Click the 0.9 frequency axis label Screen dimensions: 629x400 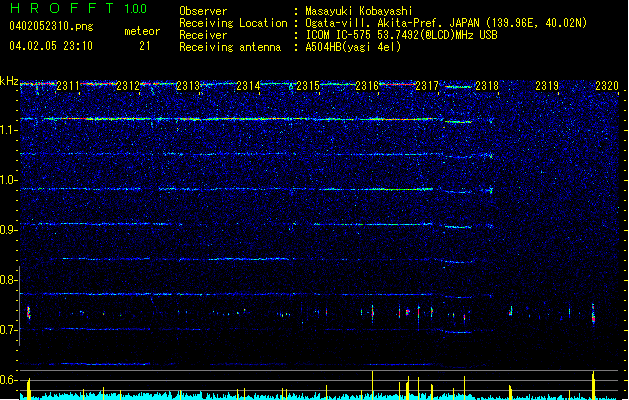(x=9, y=230)
